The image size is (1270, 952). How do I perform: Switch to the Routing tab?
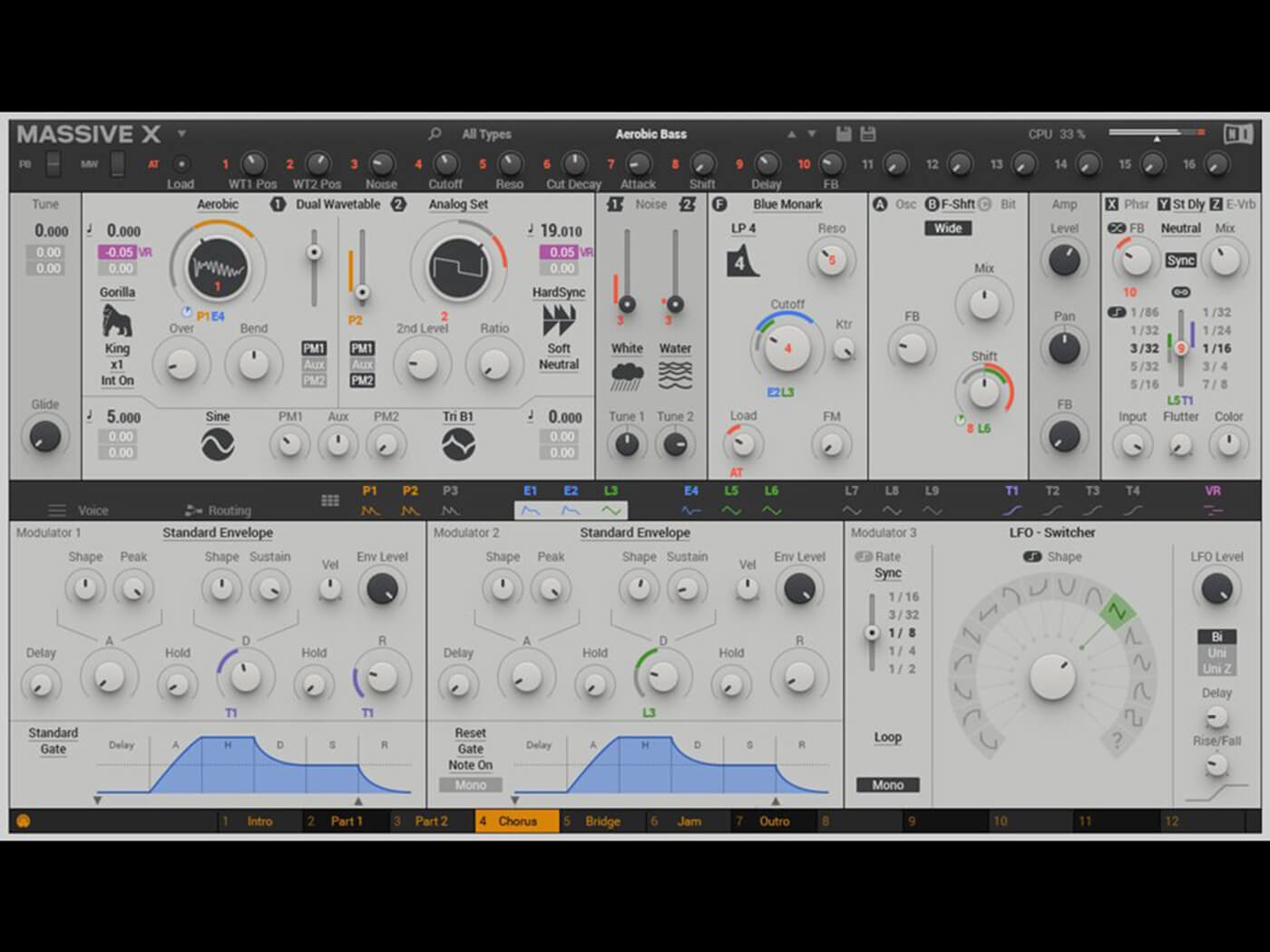click(x=219, y=510)
